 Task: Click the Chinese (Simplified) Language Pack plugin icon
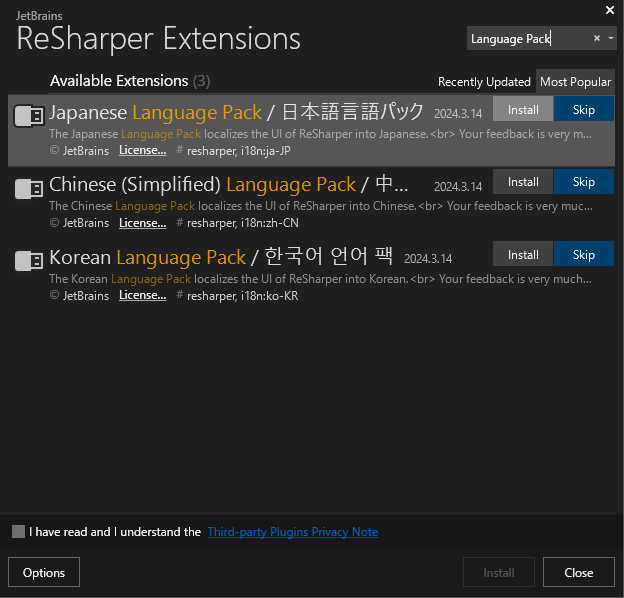click(29, 189)
